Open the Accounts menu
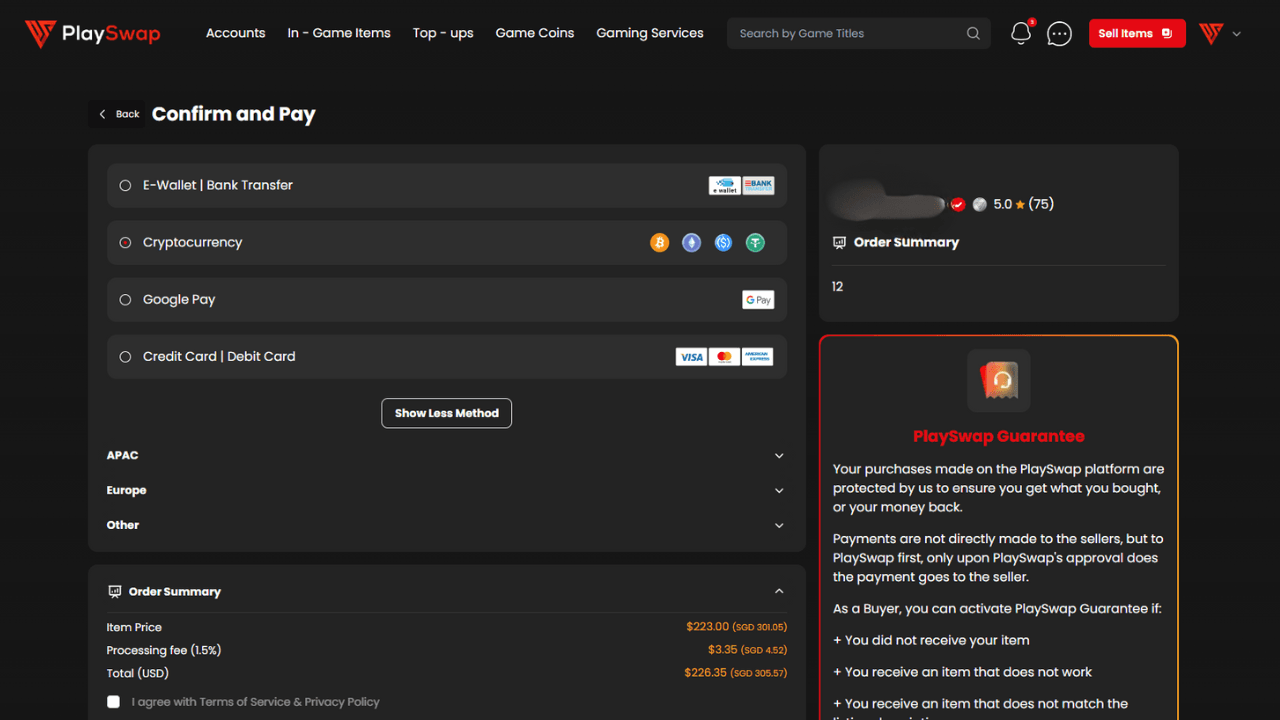 (x=236, y=33)
